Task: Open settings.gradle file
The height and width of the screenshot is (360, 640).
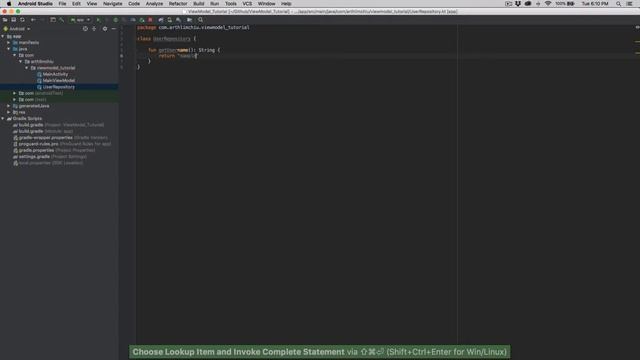Action: (x=50, y=157)
